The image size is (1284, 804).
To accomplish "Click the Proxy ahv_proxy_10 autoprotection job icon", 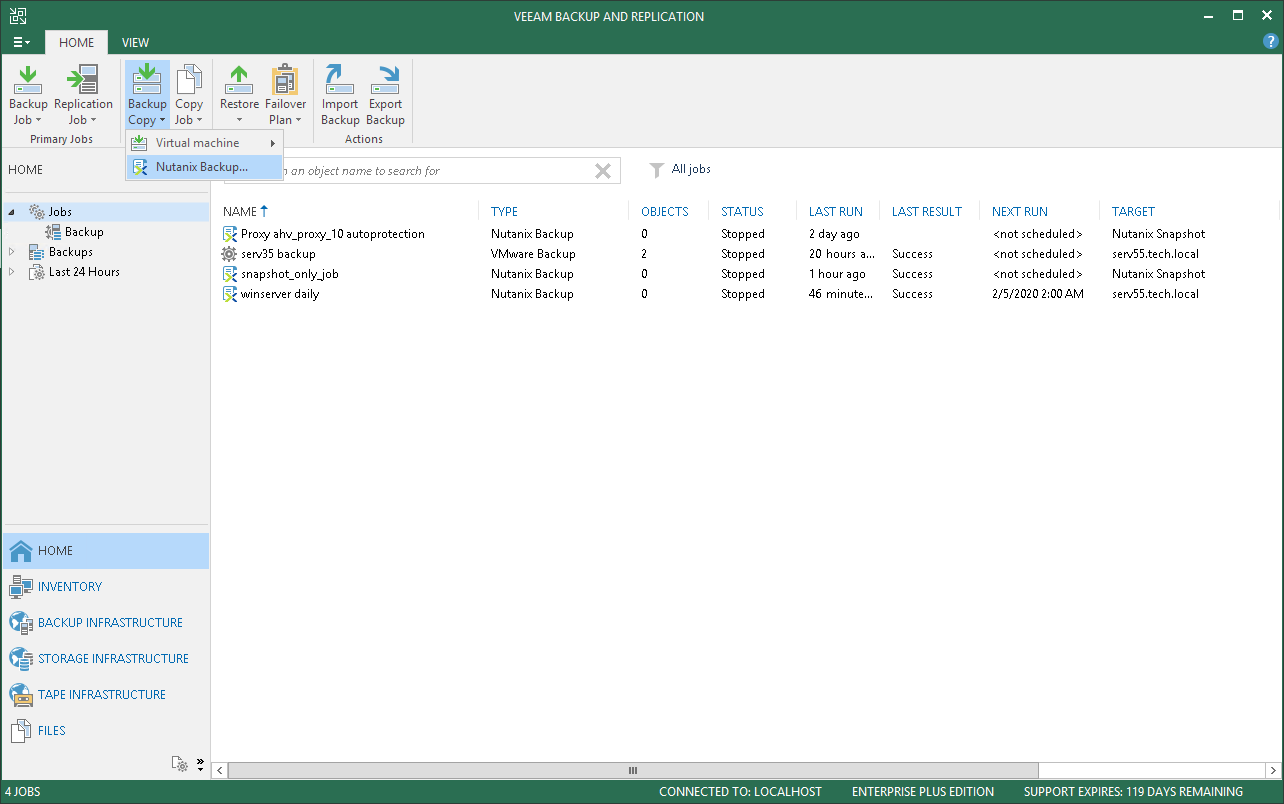I will point(230,234).
